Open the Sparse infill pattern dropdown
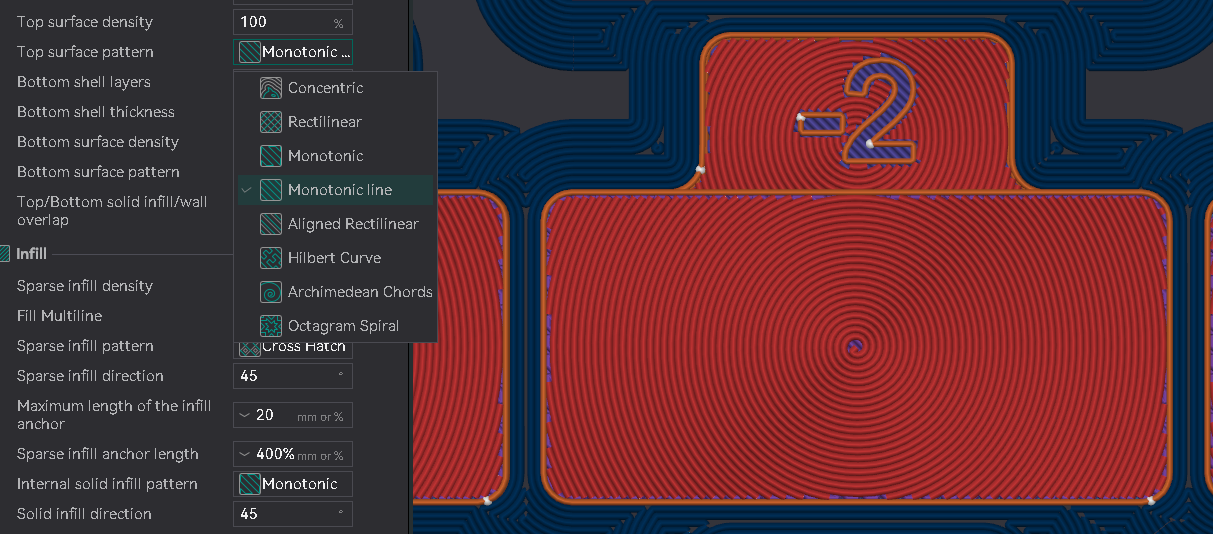 (293, 347)
